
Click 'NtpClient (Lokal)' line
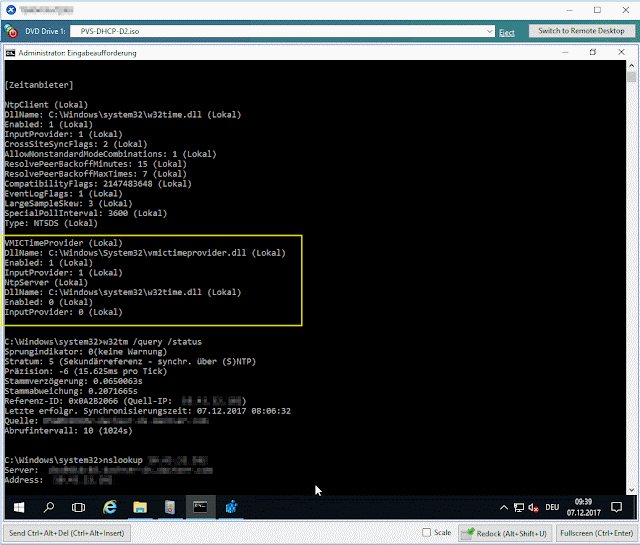click(x=47, y=105)
